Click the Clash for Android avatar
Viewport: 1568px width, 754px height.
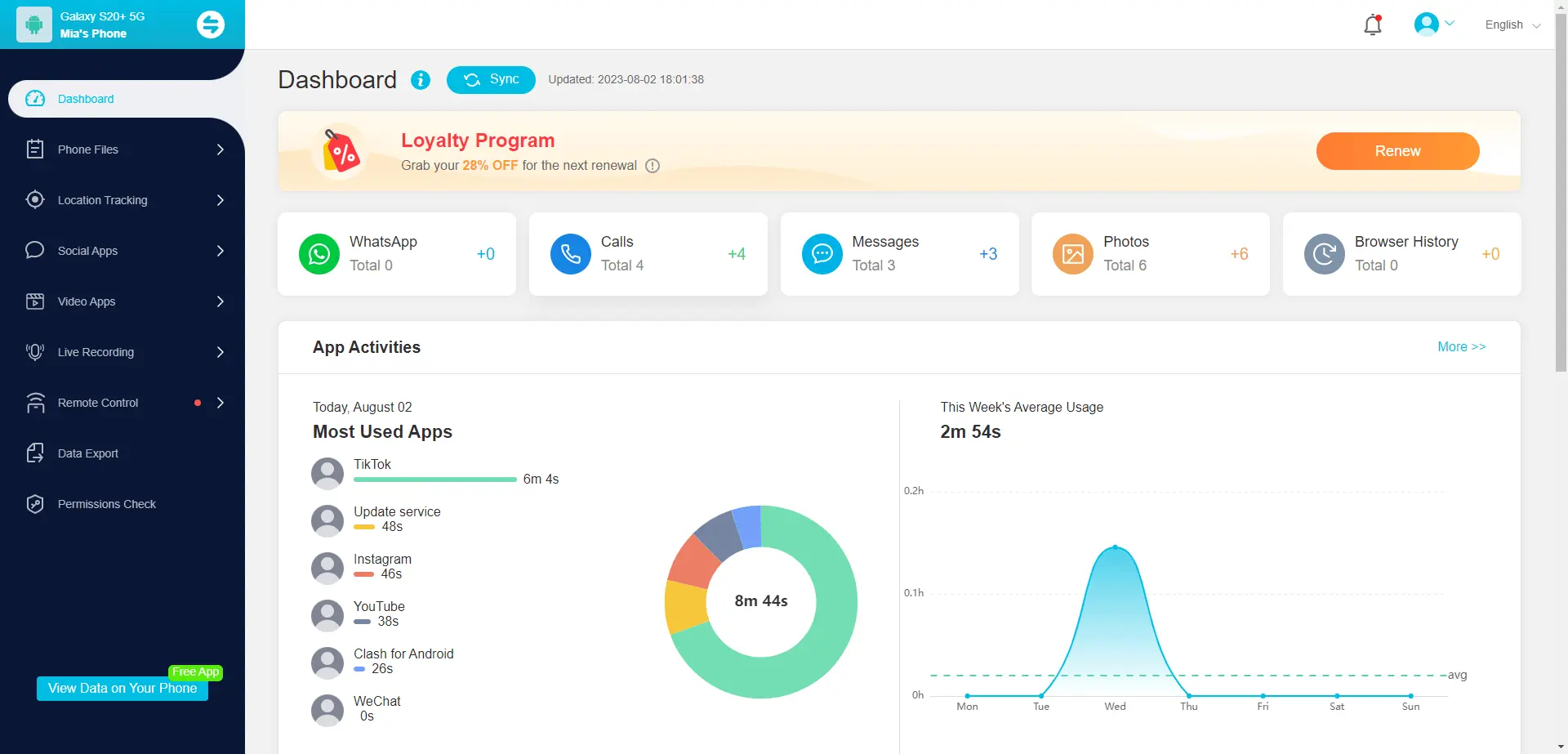point(327,663)
